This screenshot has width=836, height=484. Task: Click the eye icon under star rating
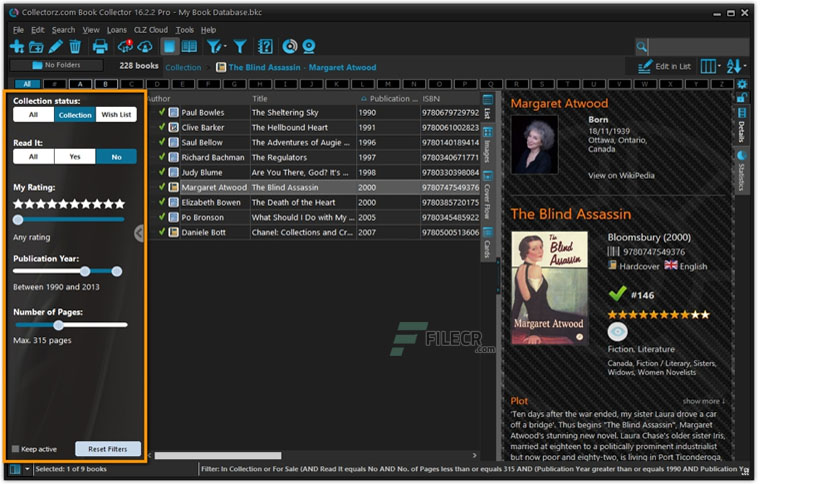(x=617, y=332)
